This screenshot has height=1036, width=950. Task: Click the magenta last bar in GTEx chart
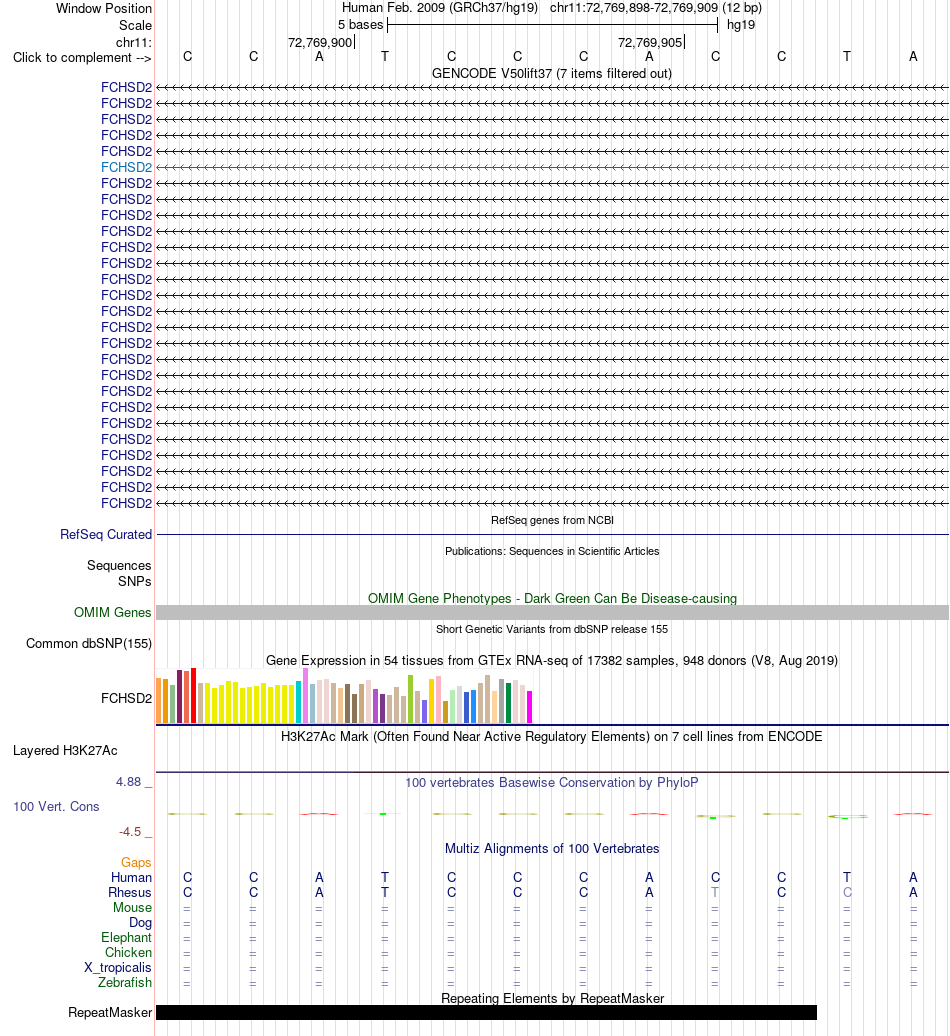tap(529, 707)
